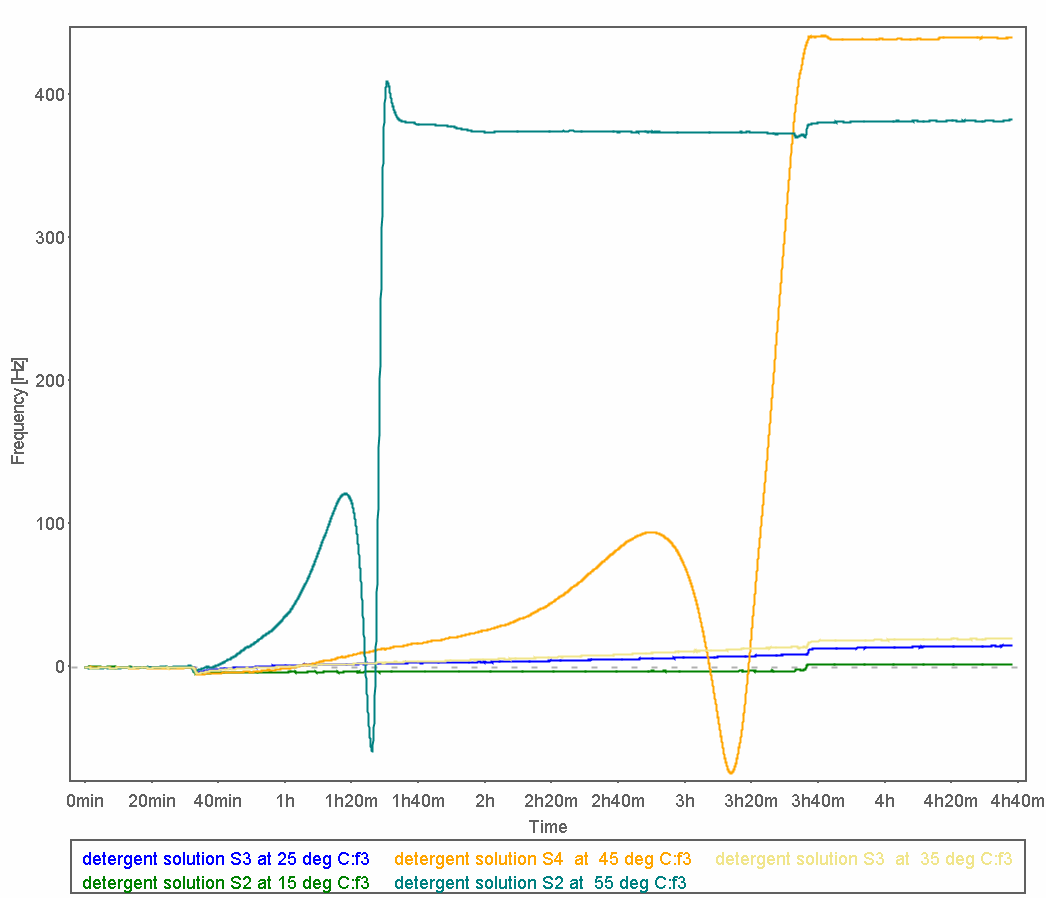Click the orange curve's downward dip near 3h20m
Screen dimensions: 1046x898
729,771
